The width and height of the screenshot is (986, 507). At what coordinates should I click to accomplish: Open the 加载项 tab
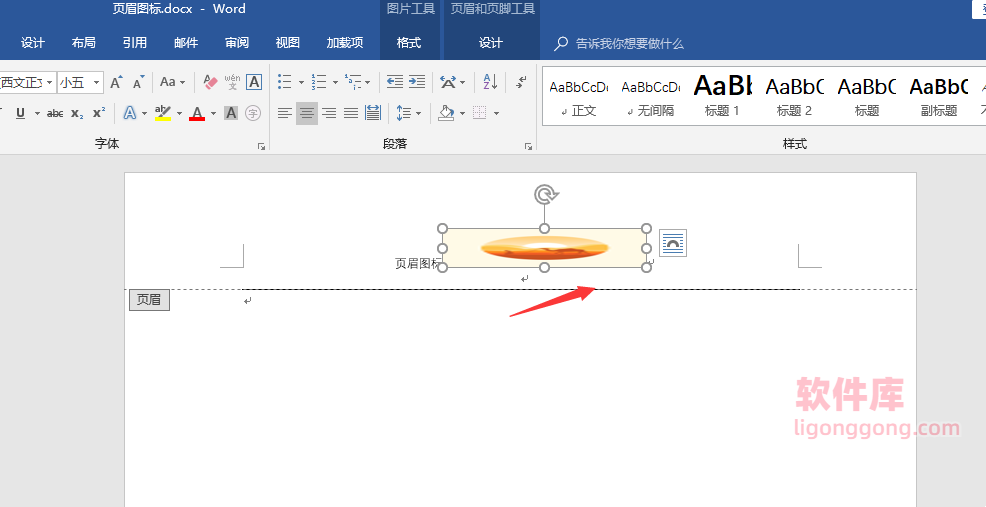point(345,43)
